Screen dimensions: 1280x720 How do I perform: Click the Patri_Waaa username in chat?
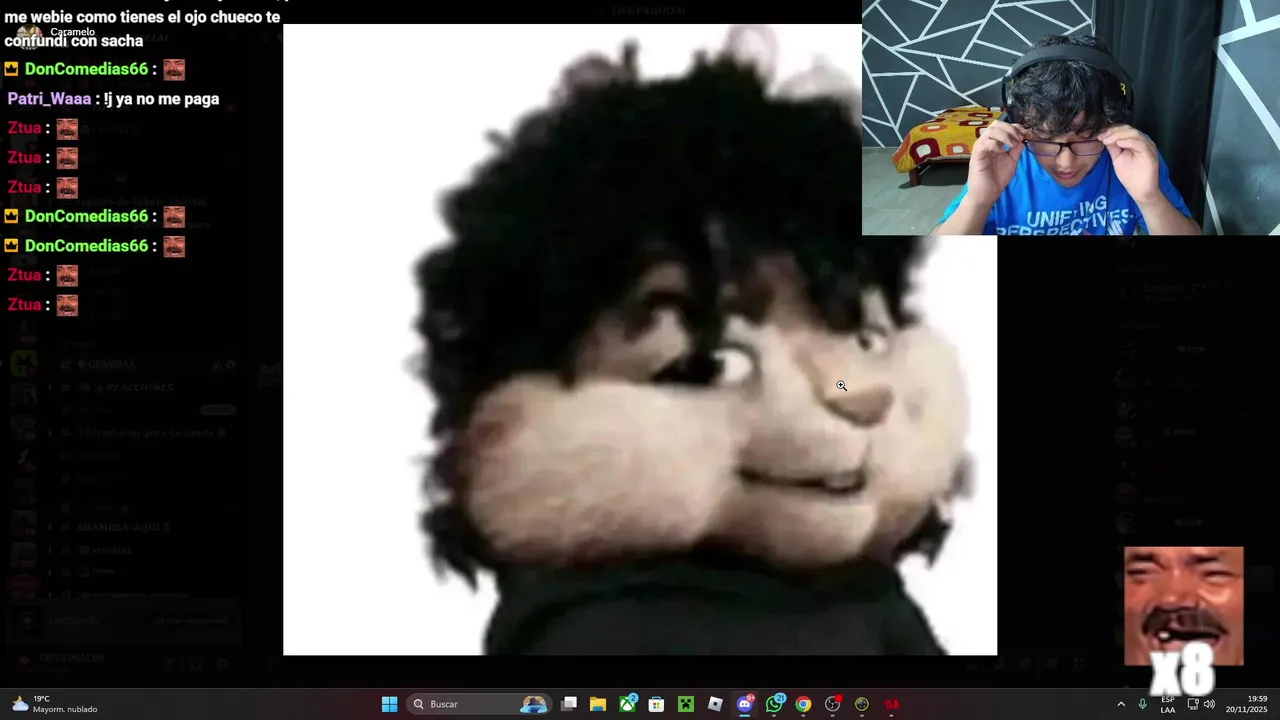tap(49, 99)
